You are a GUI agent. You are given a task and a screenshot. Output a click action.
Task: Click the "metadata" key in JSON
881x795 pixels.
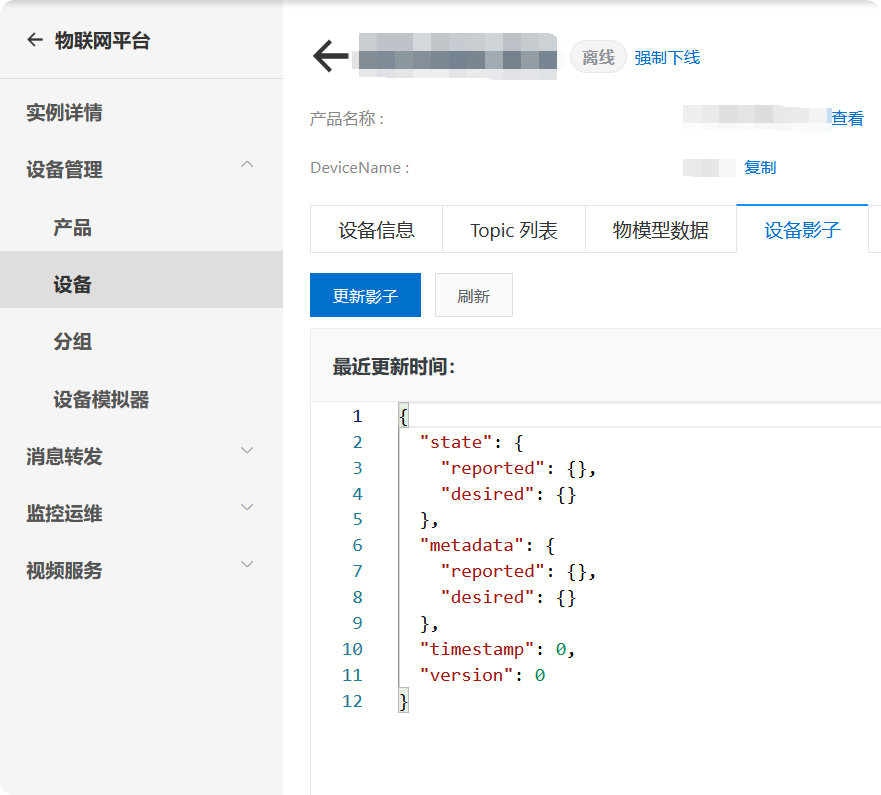point(471,545)
